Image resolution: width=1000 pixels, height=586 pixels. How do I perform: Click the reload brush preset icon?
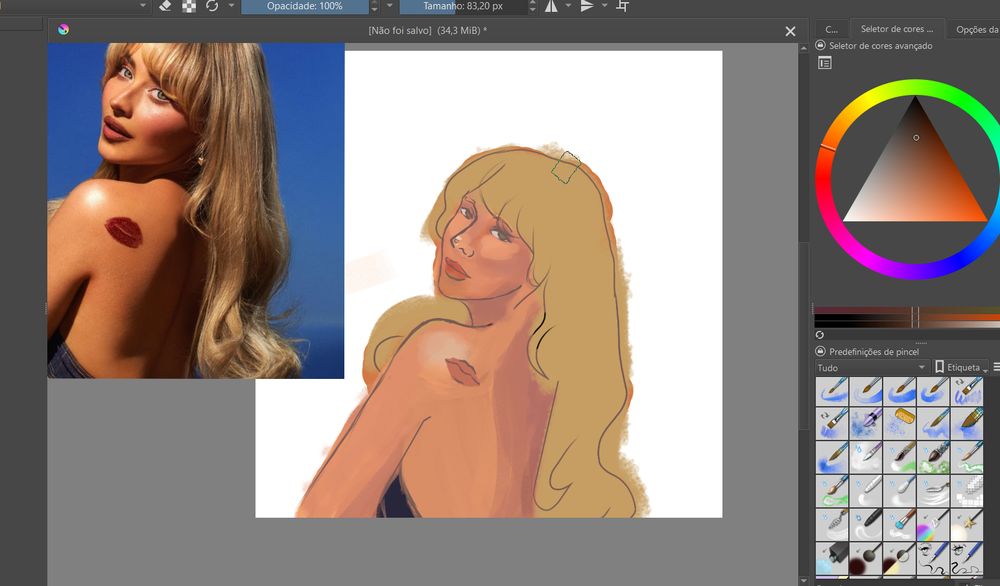click(x=211, y=6)
